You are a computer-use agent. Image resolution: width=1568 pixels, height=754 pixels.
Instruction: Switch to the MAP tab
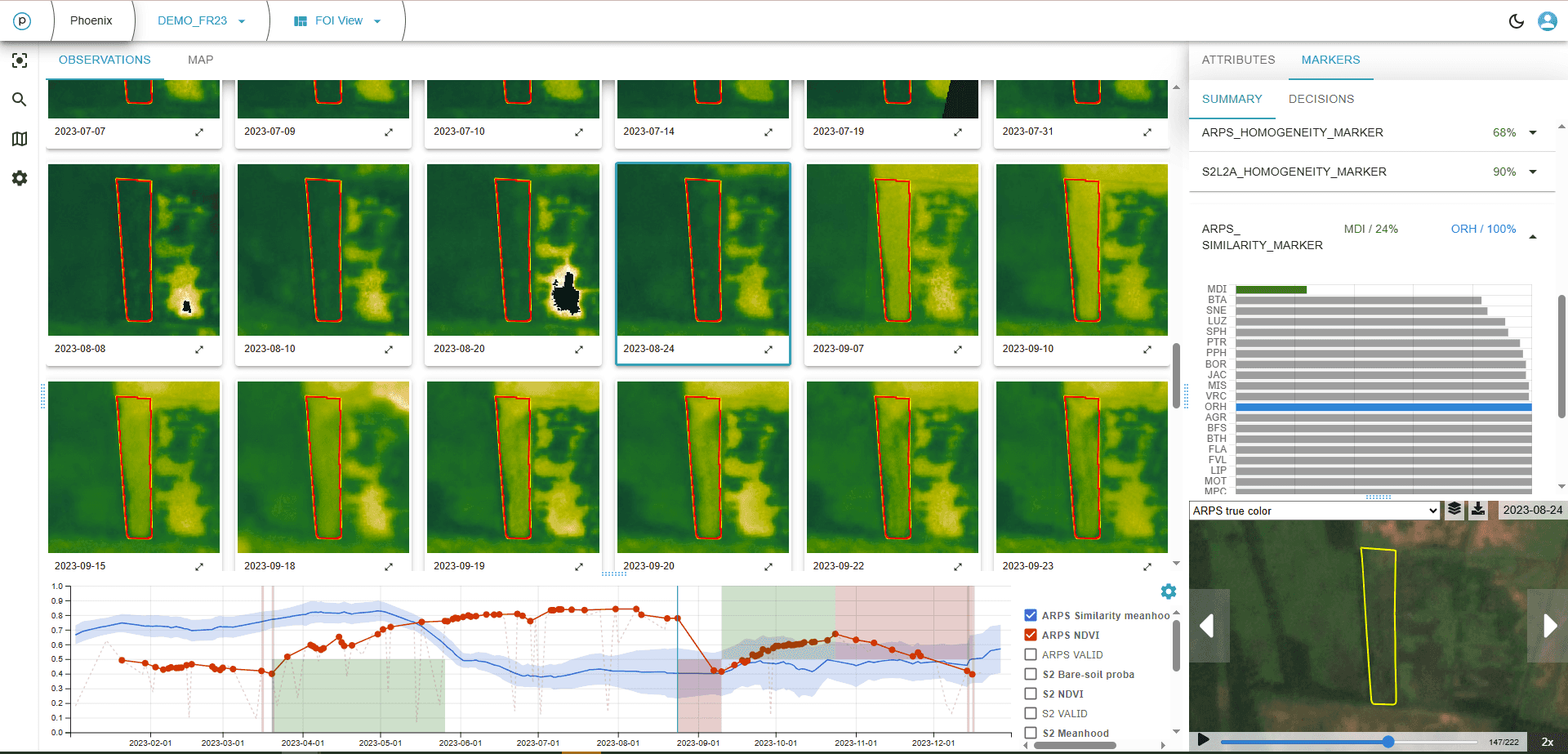(200, 60)
